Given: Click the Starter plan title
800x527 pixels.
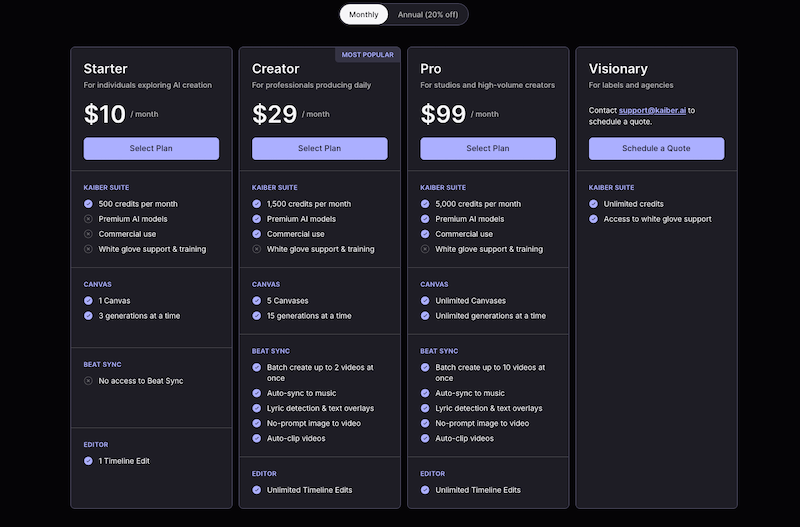Looking at the screenshot, I should tap(106, 69).
